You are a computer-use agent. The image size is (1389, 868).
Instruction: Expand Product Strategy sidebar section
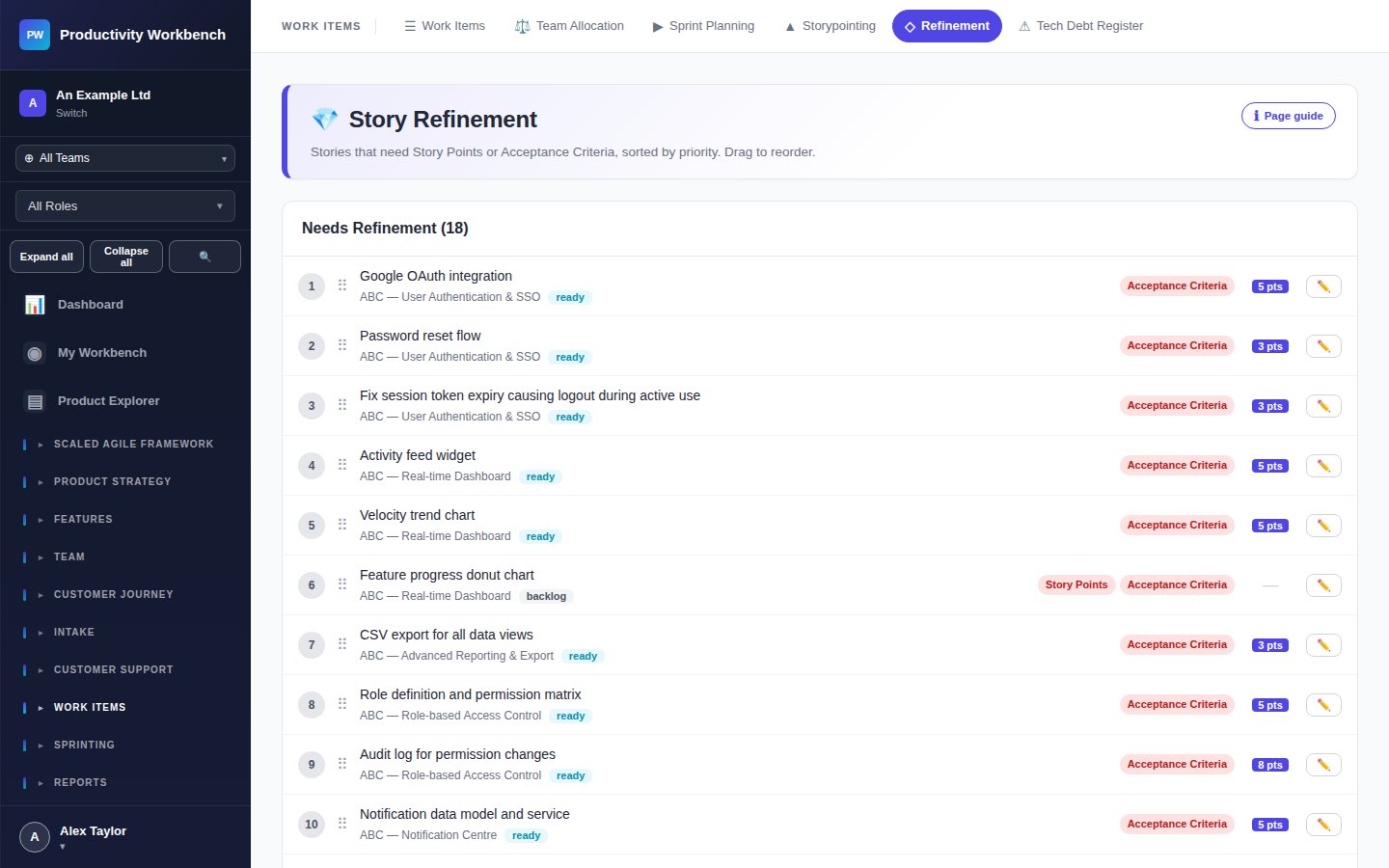[125, 482]
